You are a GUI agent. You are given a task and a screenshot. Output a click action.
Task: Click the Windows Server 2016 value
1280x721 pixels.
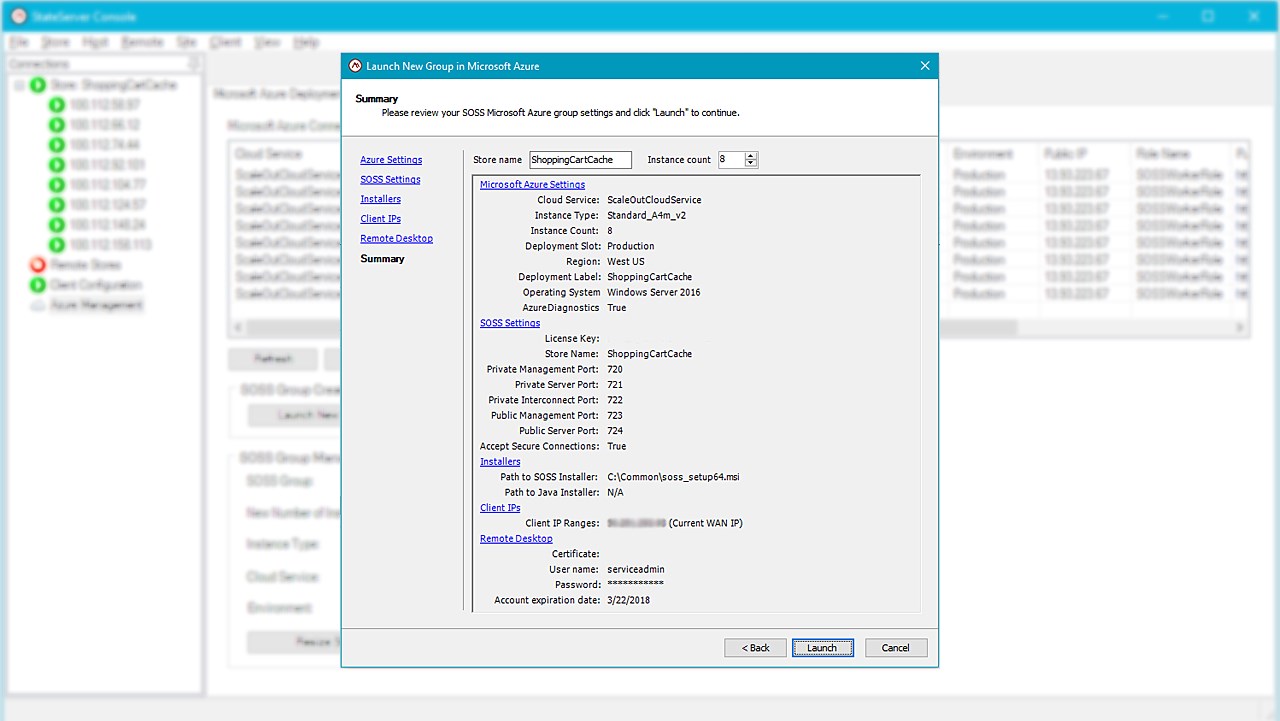(654, 293)
